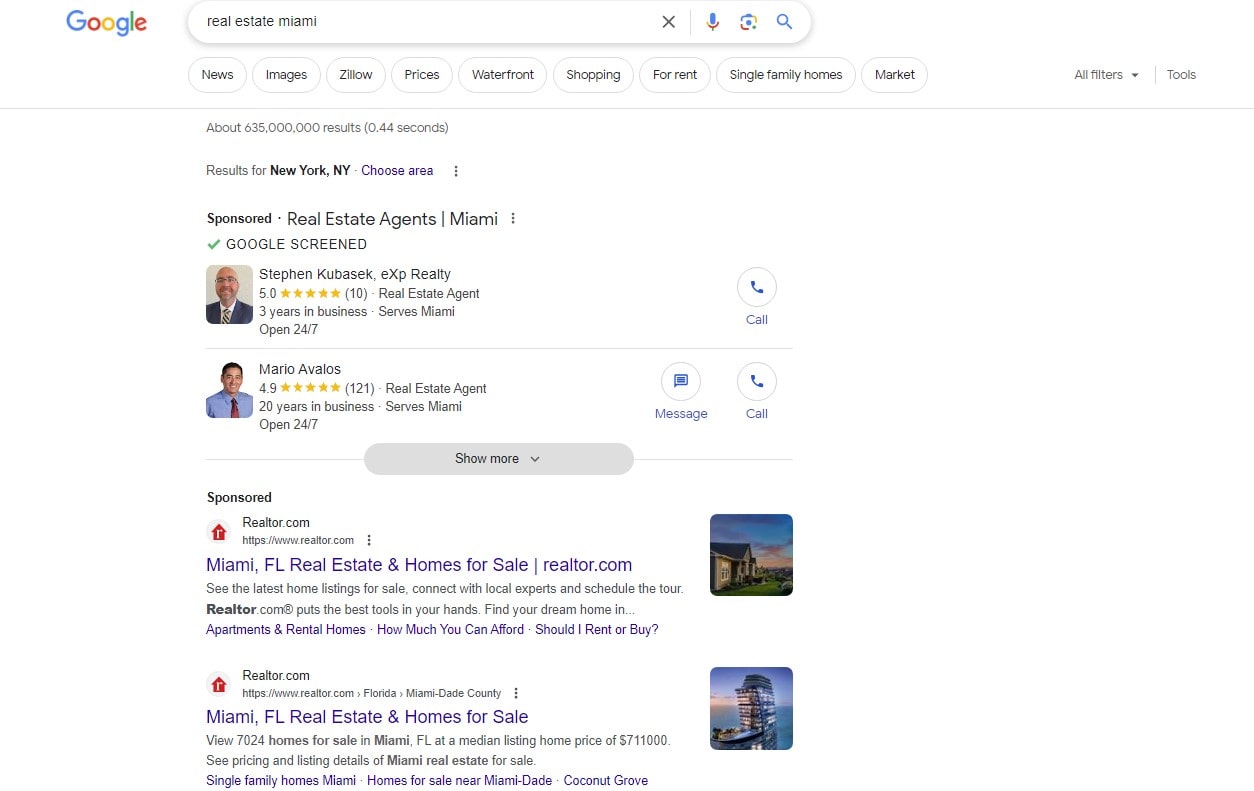This screenshot has width=1254, height=791.
Task: Select the For rent filter chip
Action: [x=675, y=75]
